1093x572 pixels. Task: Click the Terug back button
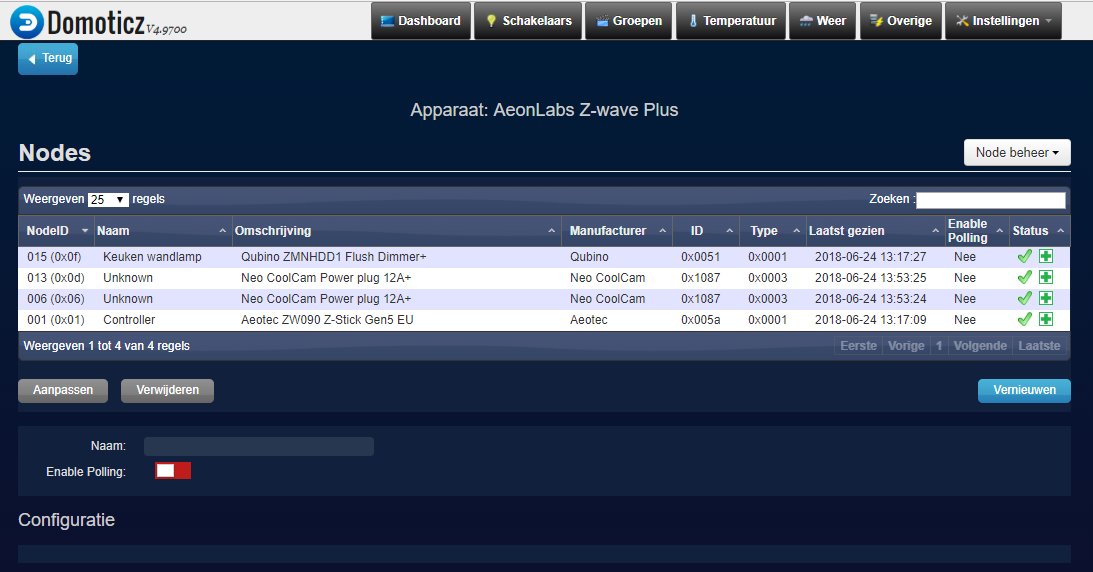click(48, 59)
